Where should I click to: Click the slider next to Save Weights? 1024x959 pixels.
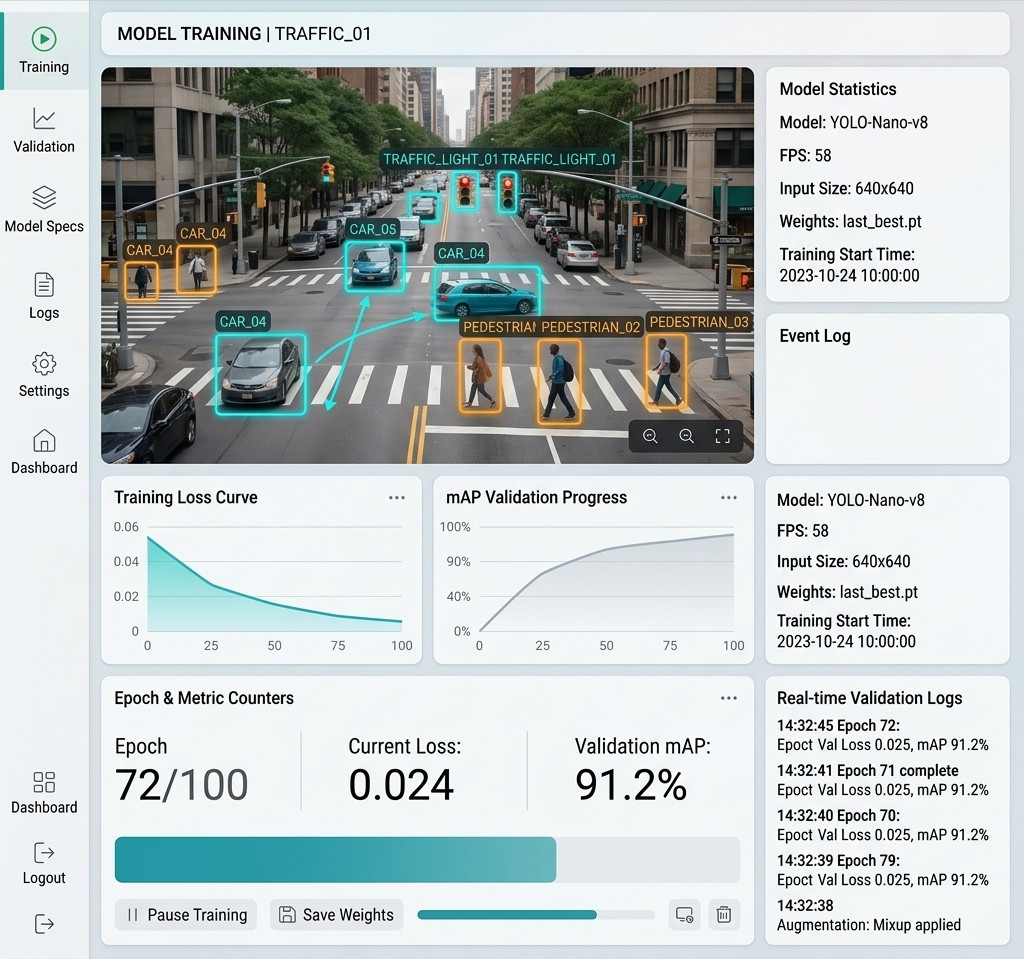coord(536,915)
